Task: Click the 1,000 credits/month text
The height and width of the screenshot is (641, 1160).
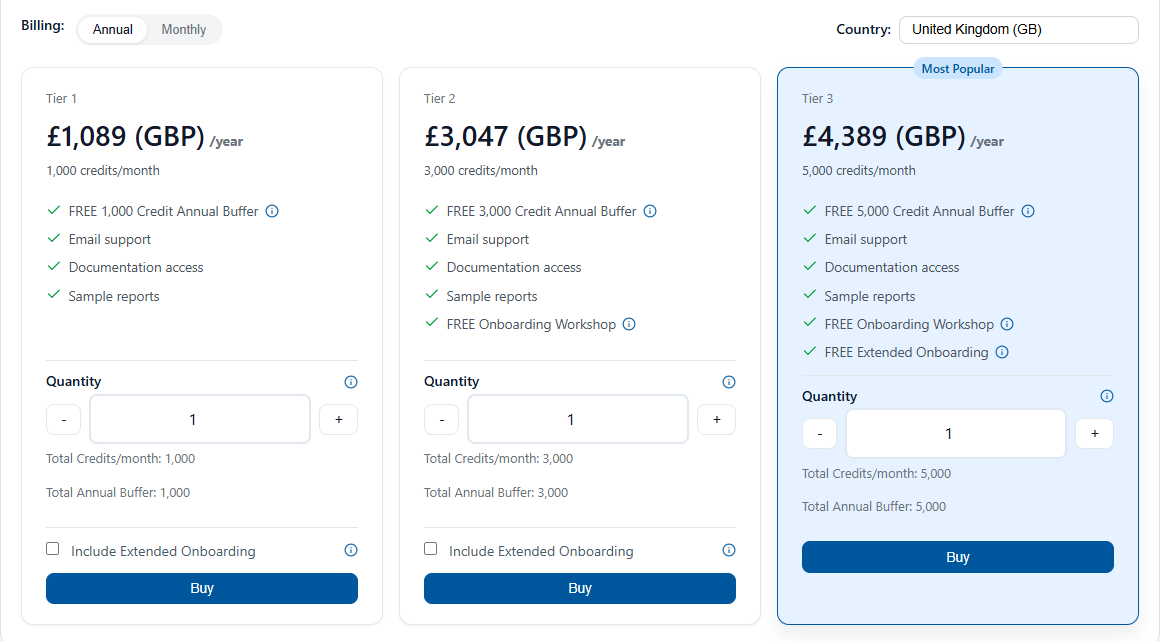Action: (103, 170)
